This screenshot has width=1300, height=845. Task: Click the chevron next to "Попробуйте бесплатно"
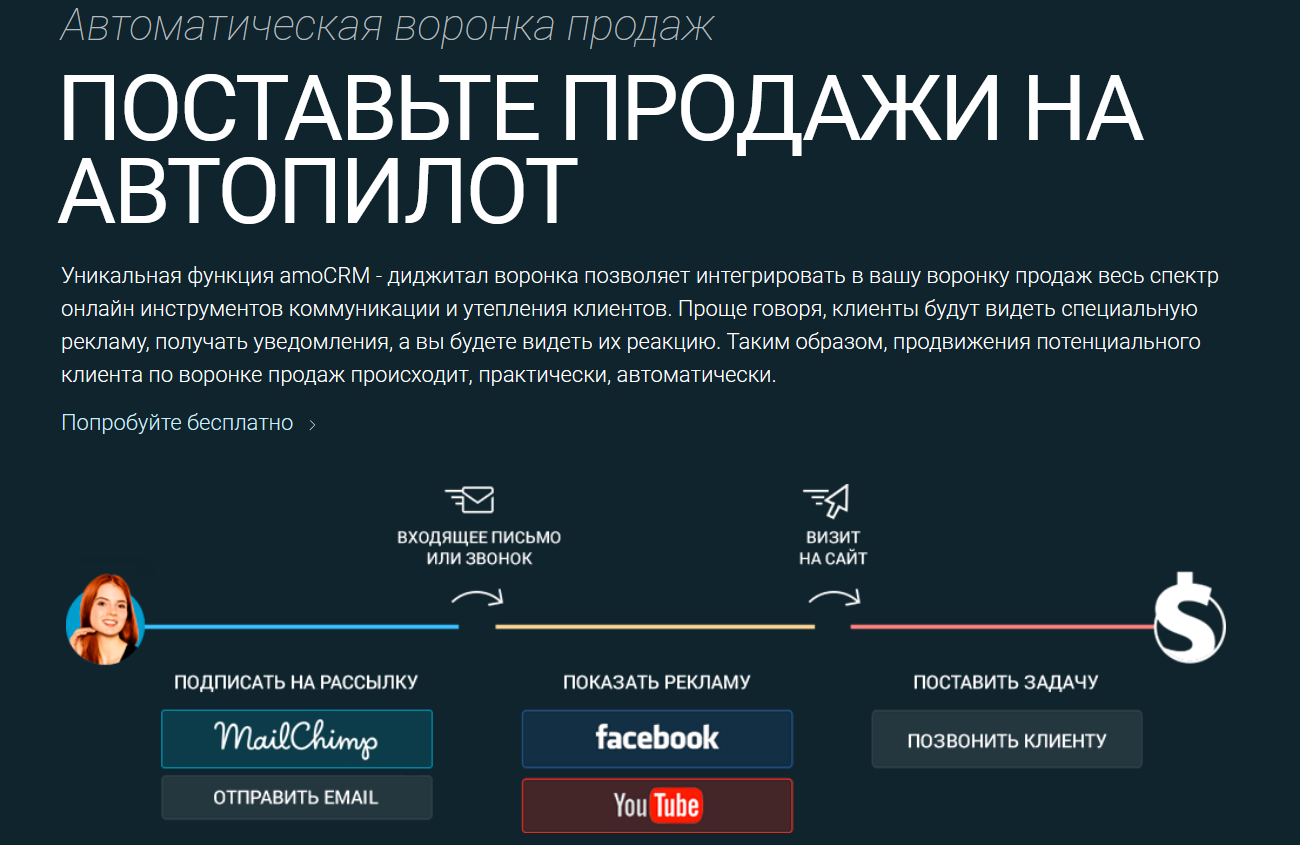312,424
